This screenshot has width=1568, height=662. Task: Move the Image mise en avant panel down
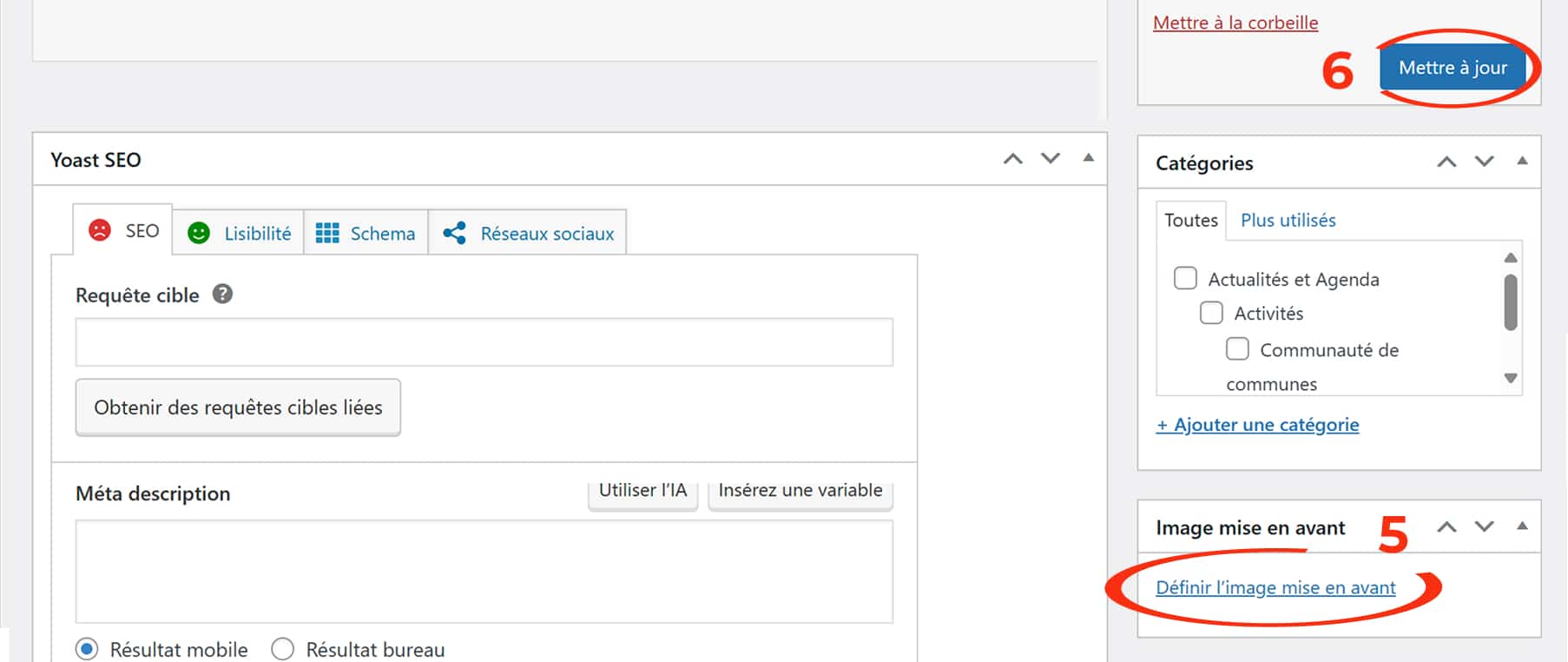(1485, 526)
